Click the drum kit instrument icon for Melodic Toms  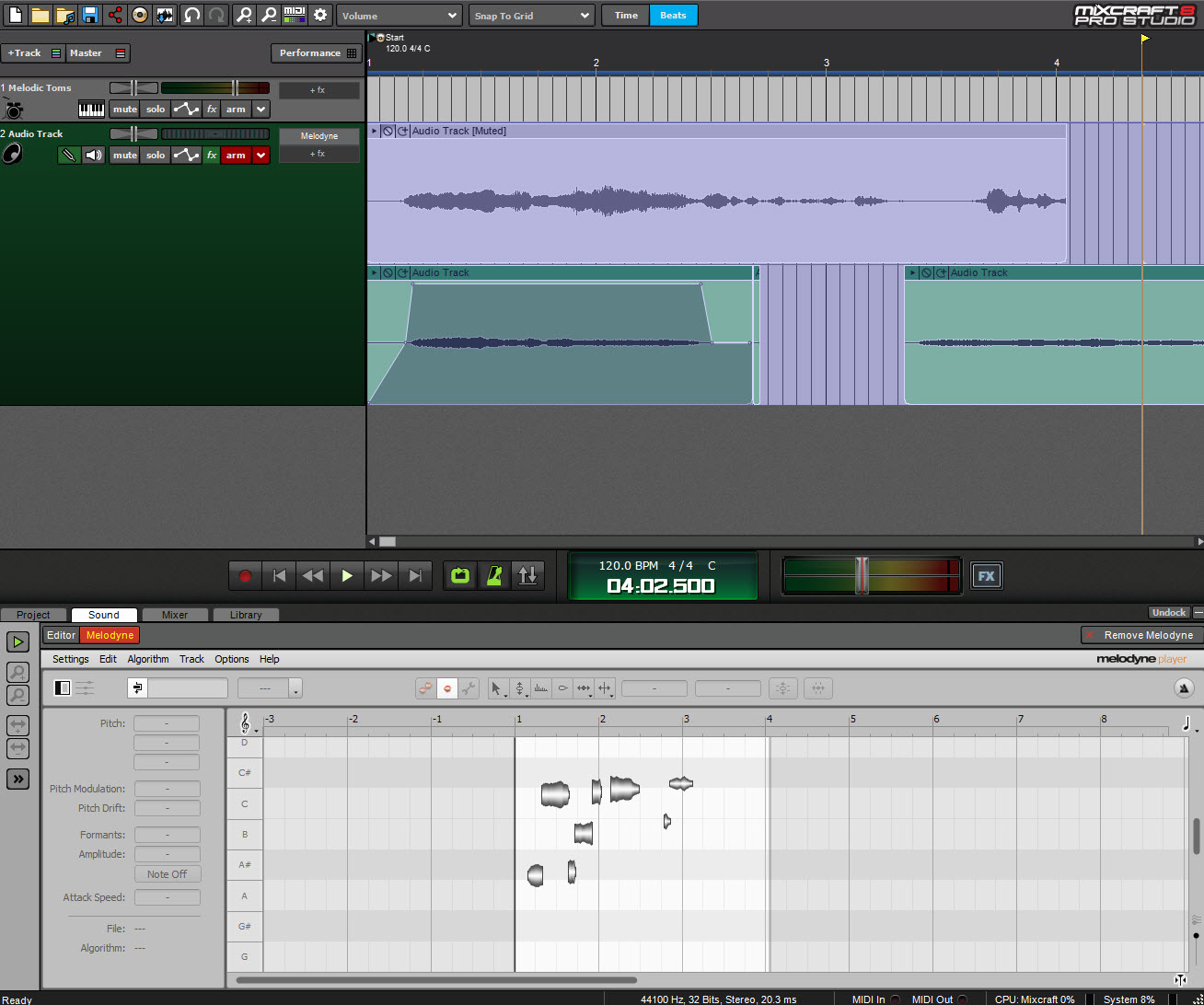tap(13, 110)
